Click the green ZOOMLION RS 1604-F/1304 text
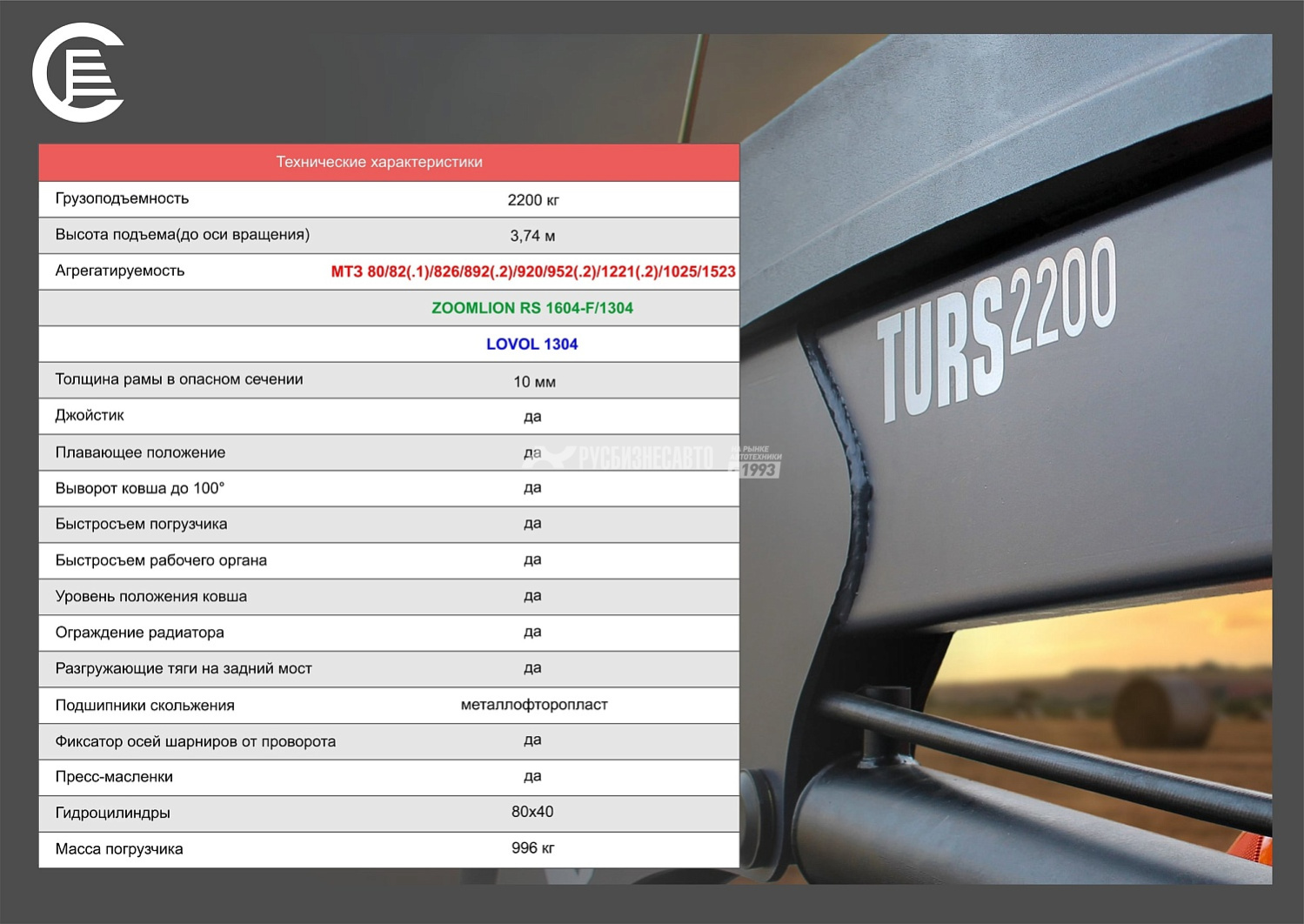The image size is (1304, 924). point(532,308)
